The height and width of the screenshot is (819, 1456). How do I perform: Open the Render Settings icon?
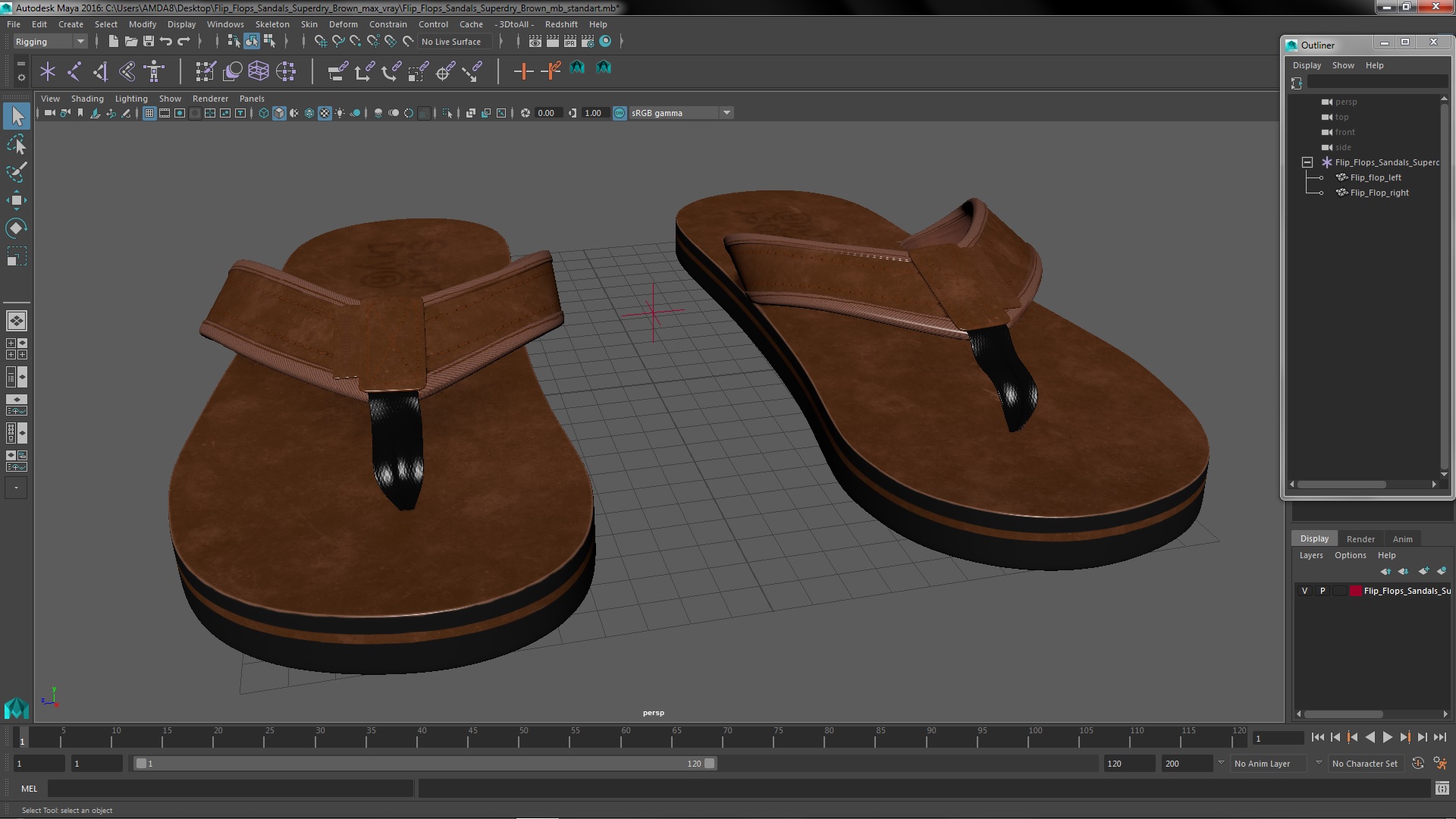[587, 42]
